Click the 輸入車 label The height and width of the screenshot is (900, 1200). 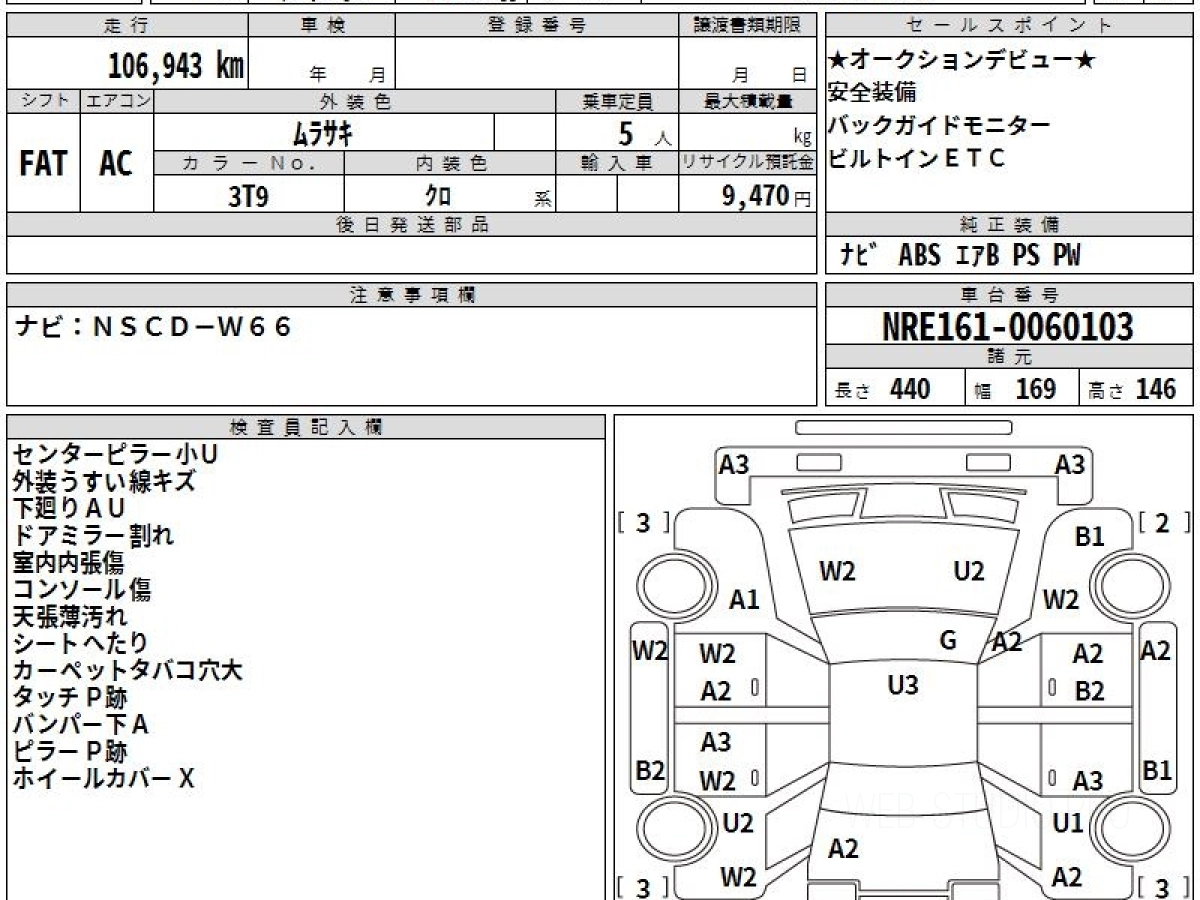click(x=617, y=163)
